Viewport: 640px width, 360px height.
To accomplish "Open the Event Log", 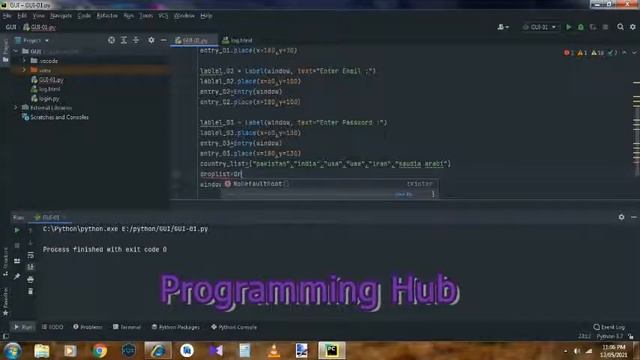I will pyautogui.click(x=609, y=327).
